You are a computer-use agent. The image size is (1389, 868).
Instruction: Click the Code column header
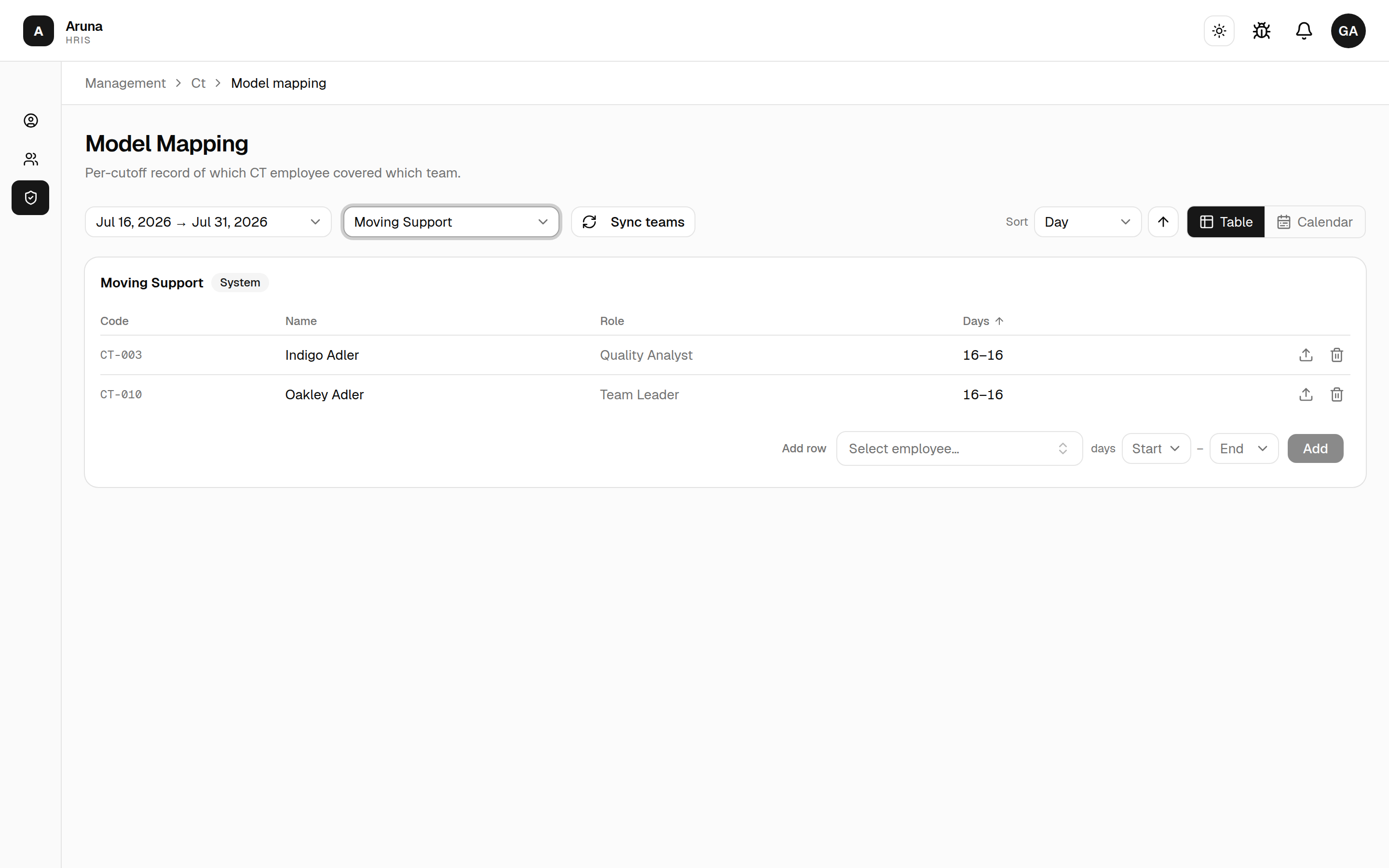pos(114,321)
